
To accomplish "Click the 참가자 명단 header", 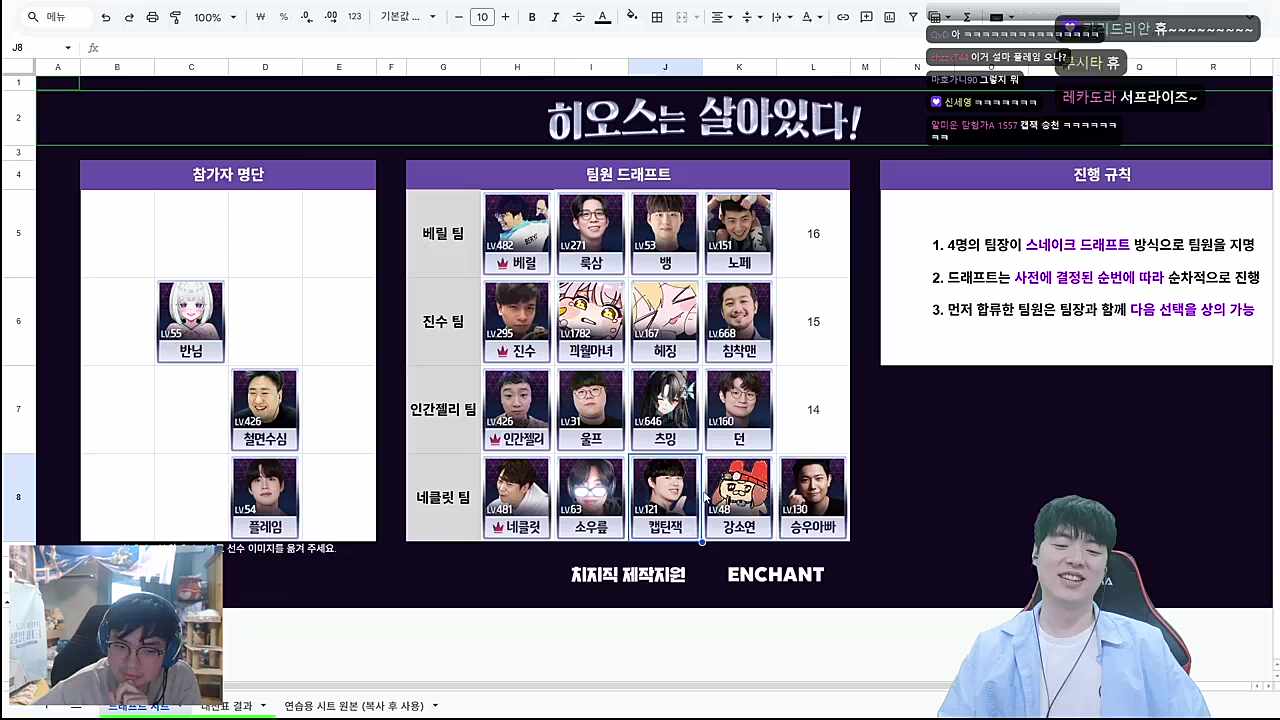I will (228, 174).
